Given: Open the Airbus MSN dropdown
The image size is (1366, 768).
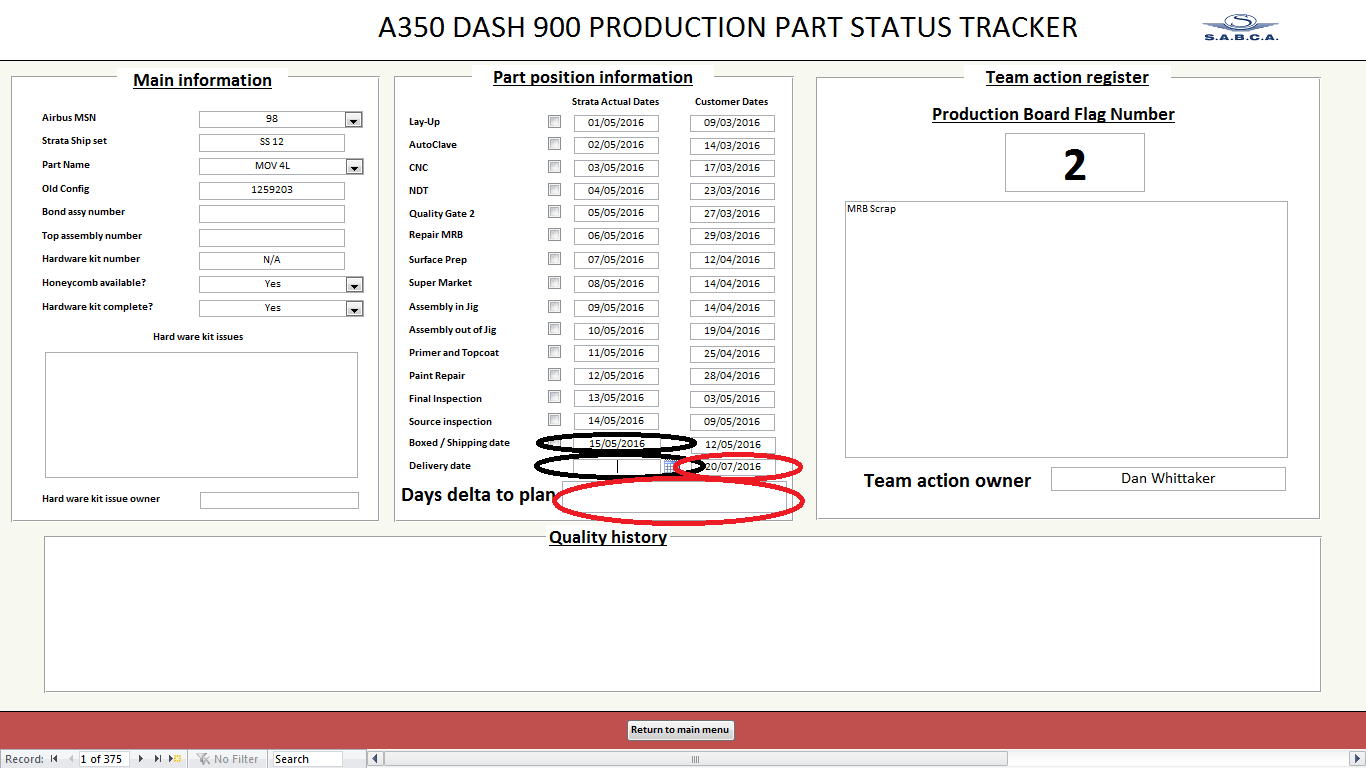Looking at the screenshot, I should click(353, 120).
